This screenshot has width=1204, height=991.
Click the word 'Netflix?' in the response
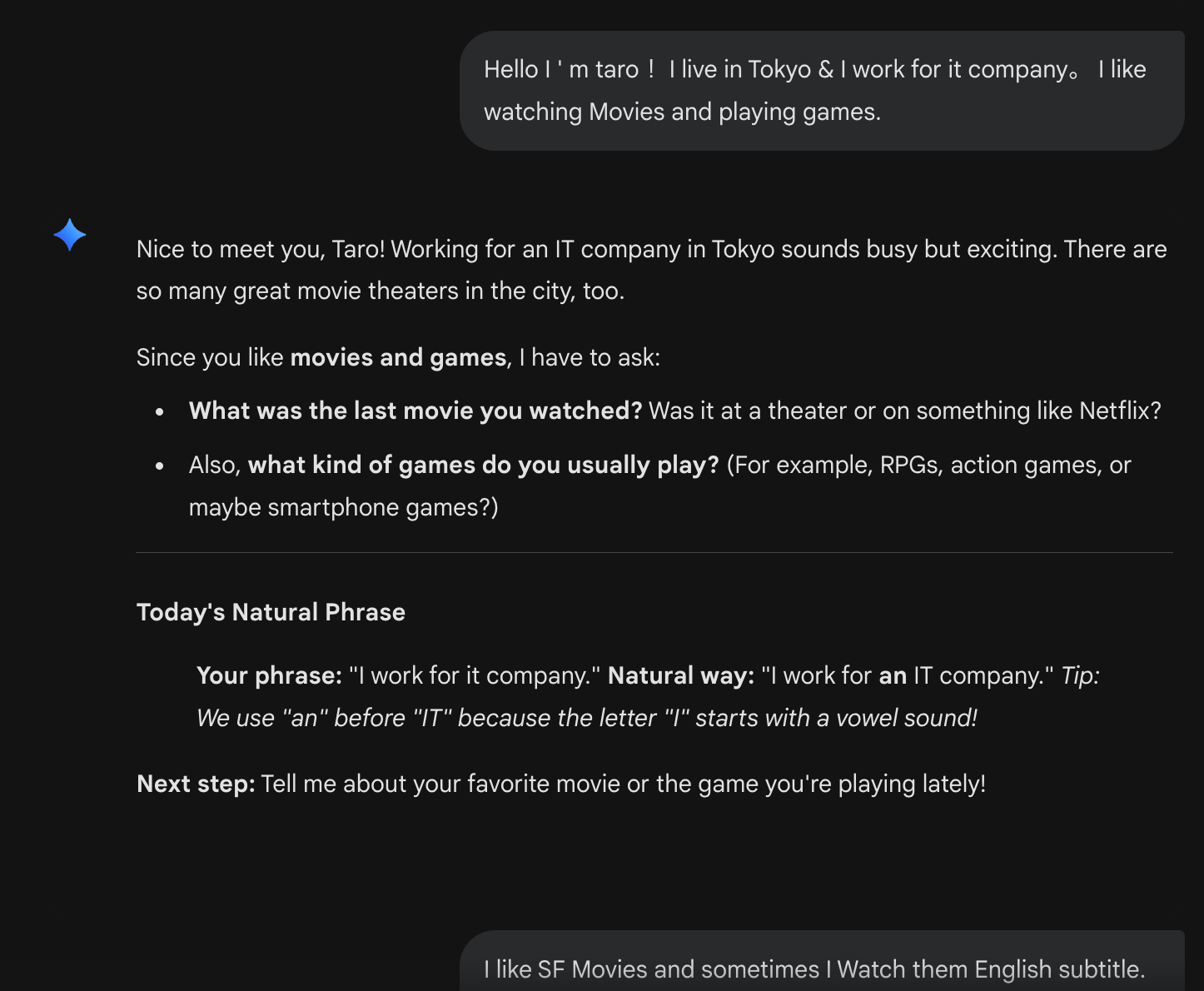click(x=1120, y=411)
